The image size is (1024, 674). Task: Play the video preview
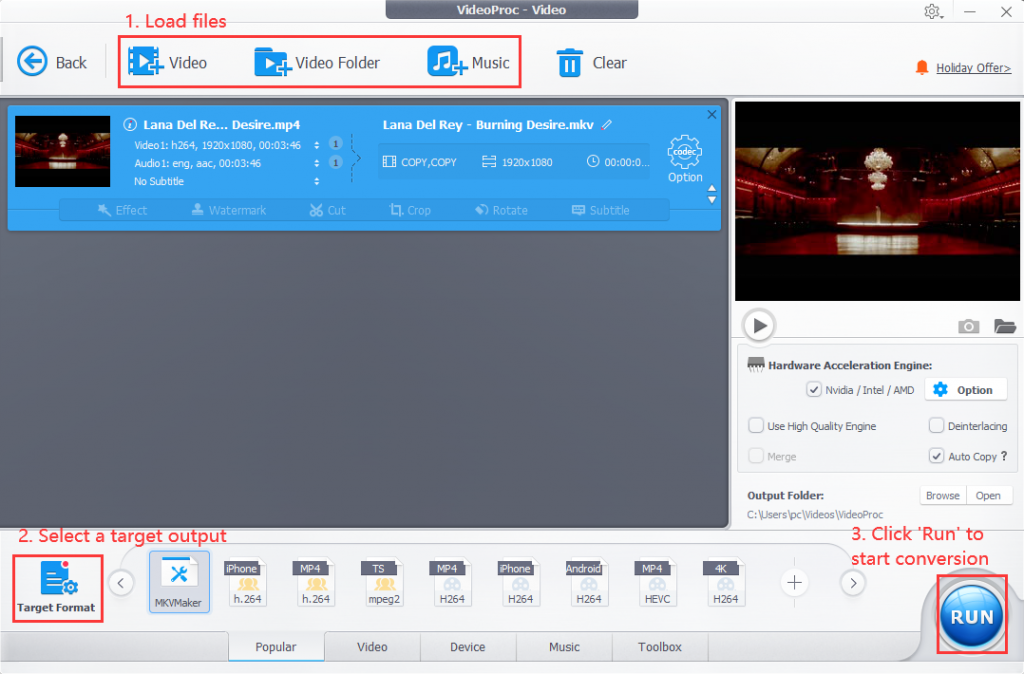click(x=759, y=325)
